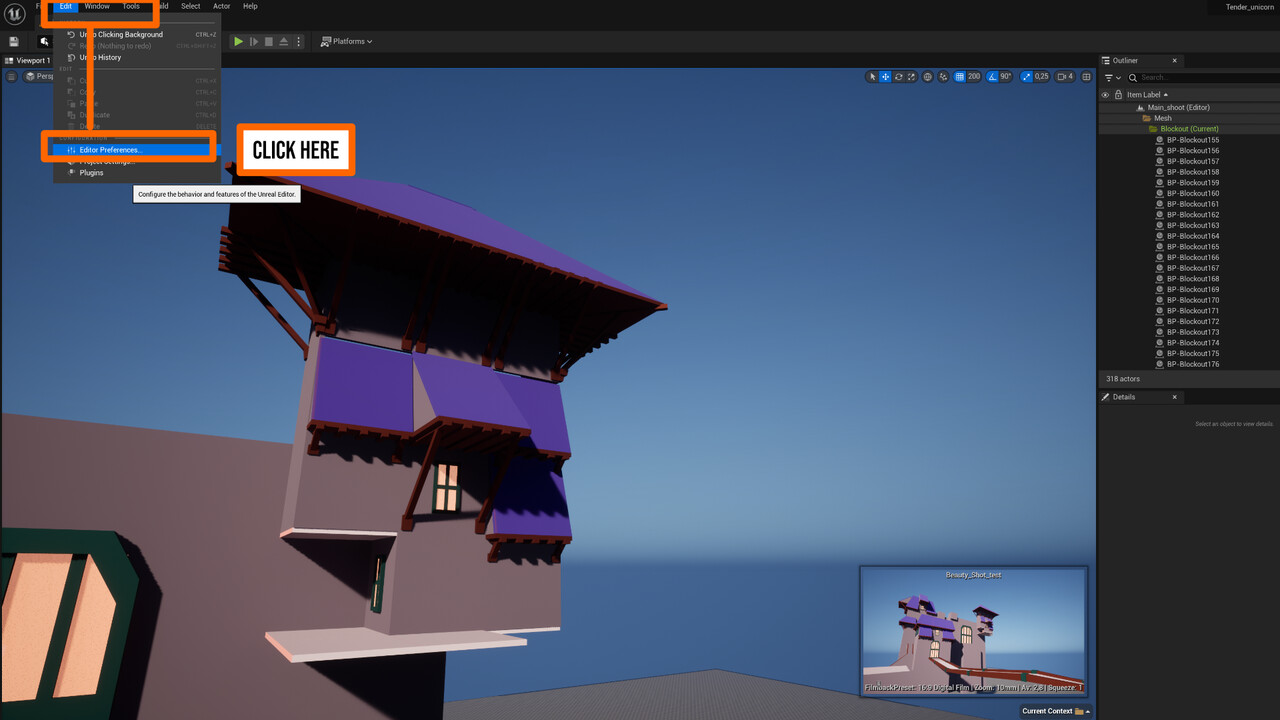This screenshot has width=1280, height=720.
Task: Activate the Translate move tool
Action: tap(885, 77)
